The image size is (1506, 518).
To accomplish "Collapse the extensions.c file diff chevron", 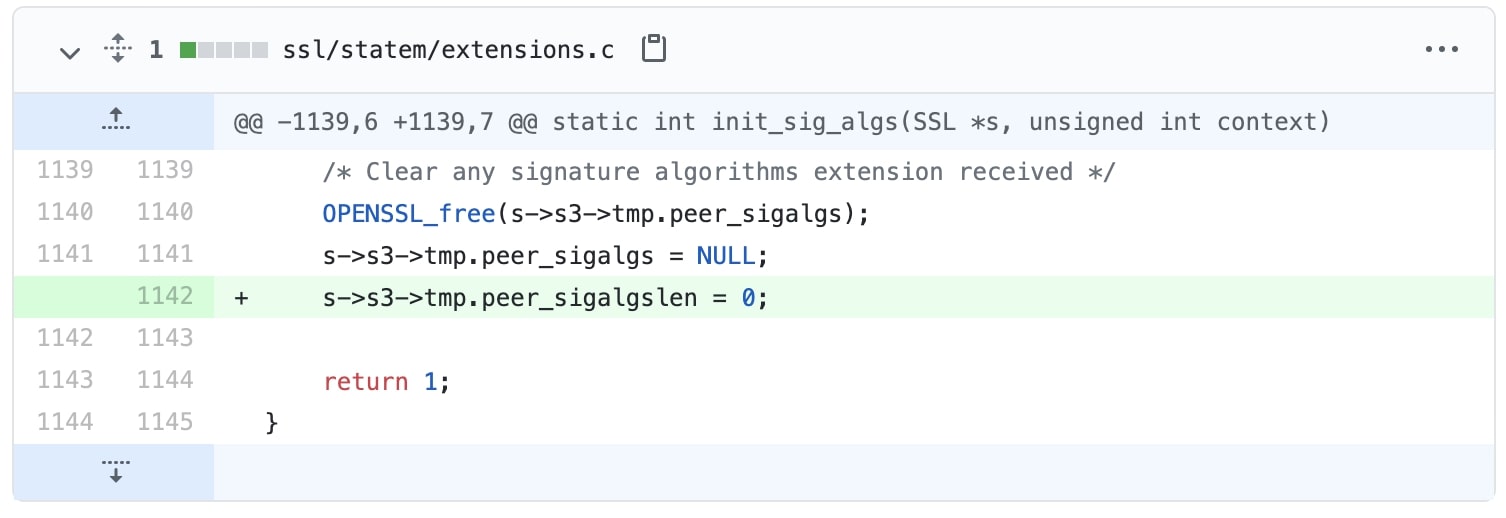I will (x=69, y=51).
